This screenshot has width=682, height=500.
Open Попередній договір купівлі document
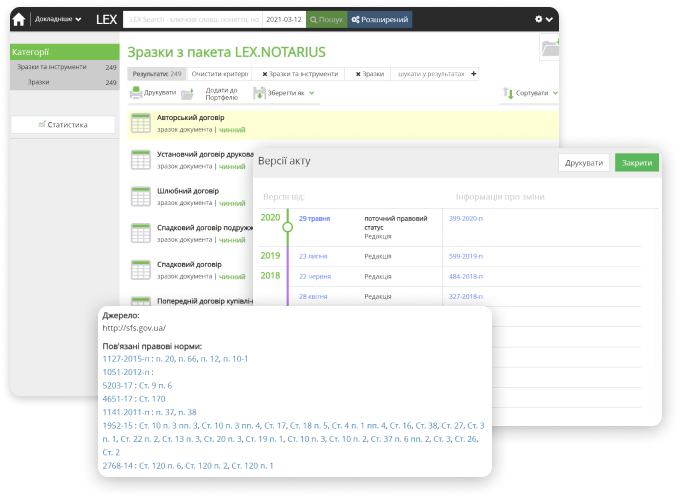205,301
